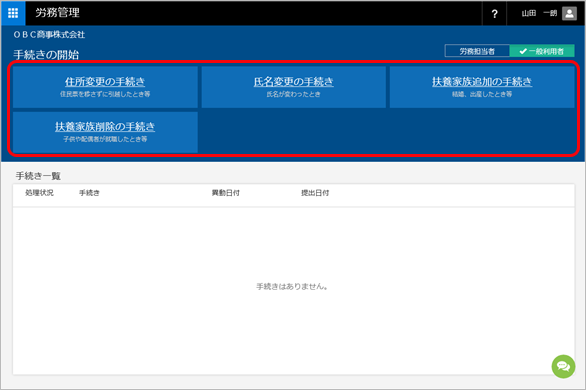Screen dimensions: 586x390
Task: Click the 手続き column header
Action: click(x=89, y=193)
